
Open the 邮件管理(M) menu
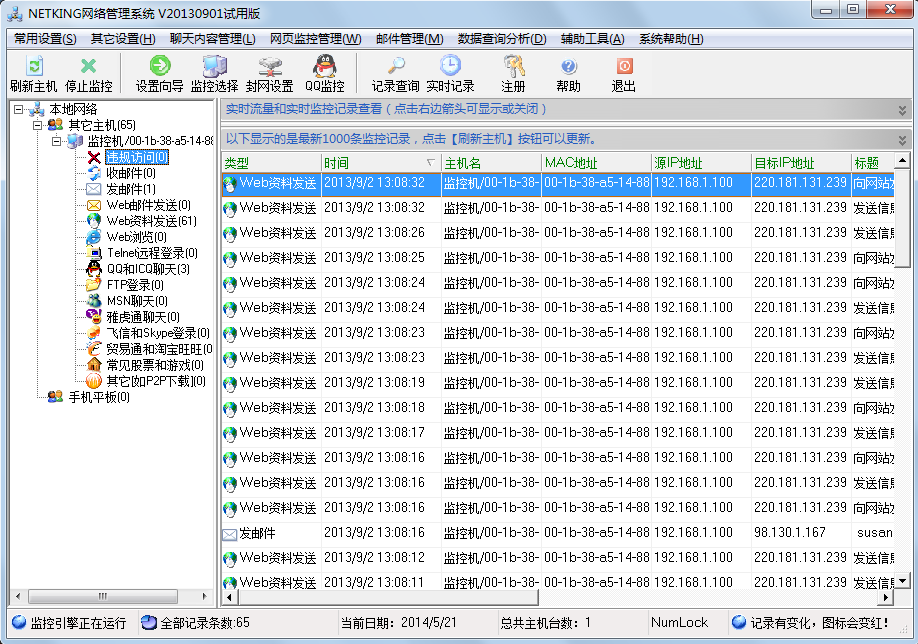click(x=410, y=39)
